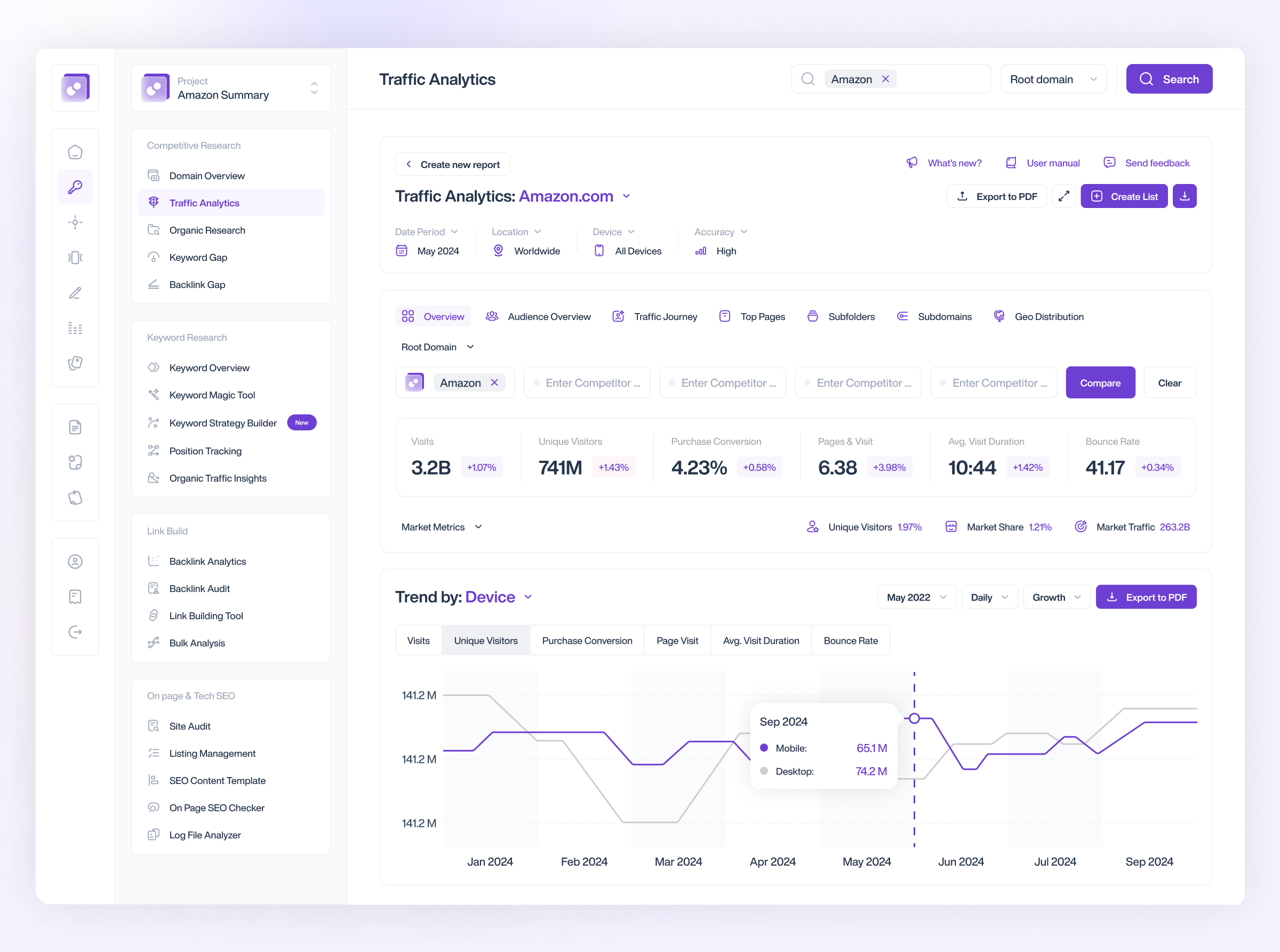Remove Amazon chip from competitor row
The width and height of the screenshot is (1280, 952).
click(x=494, y=382)
